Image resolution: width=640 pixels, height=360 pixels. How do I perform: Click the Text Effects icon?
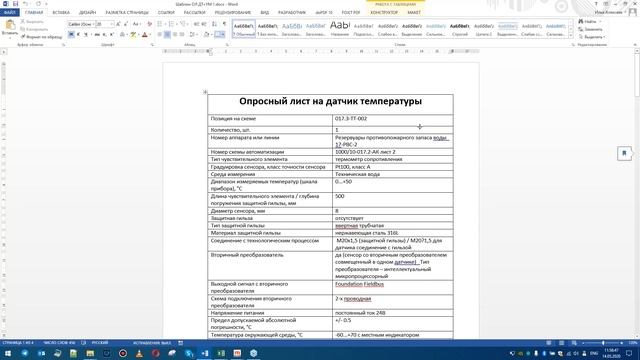122,35
